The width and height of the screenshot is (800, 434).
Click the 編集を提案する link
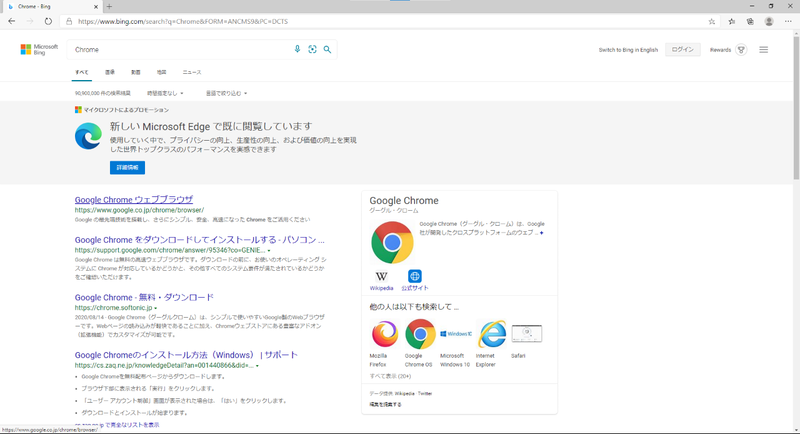pyautogui.click(x=385, y=404)
